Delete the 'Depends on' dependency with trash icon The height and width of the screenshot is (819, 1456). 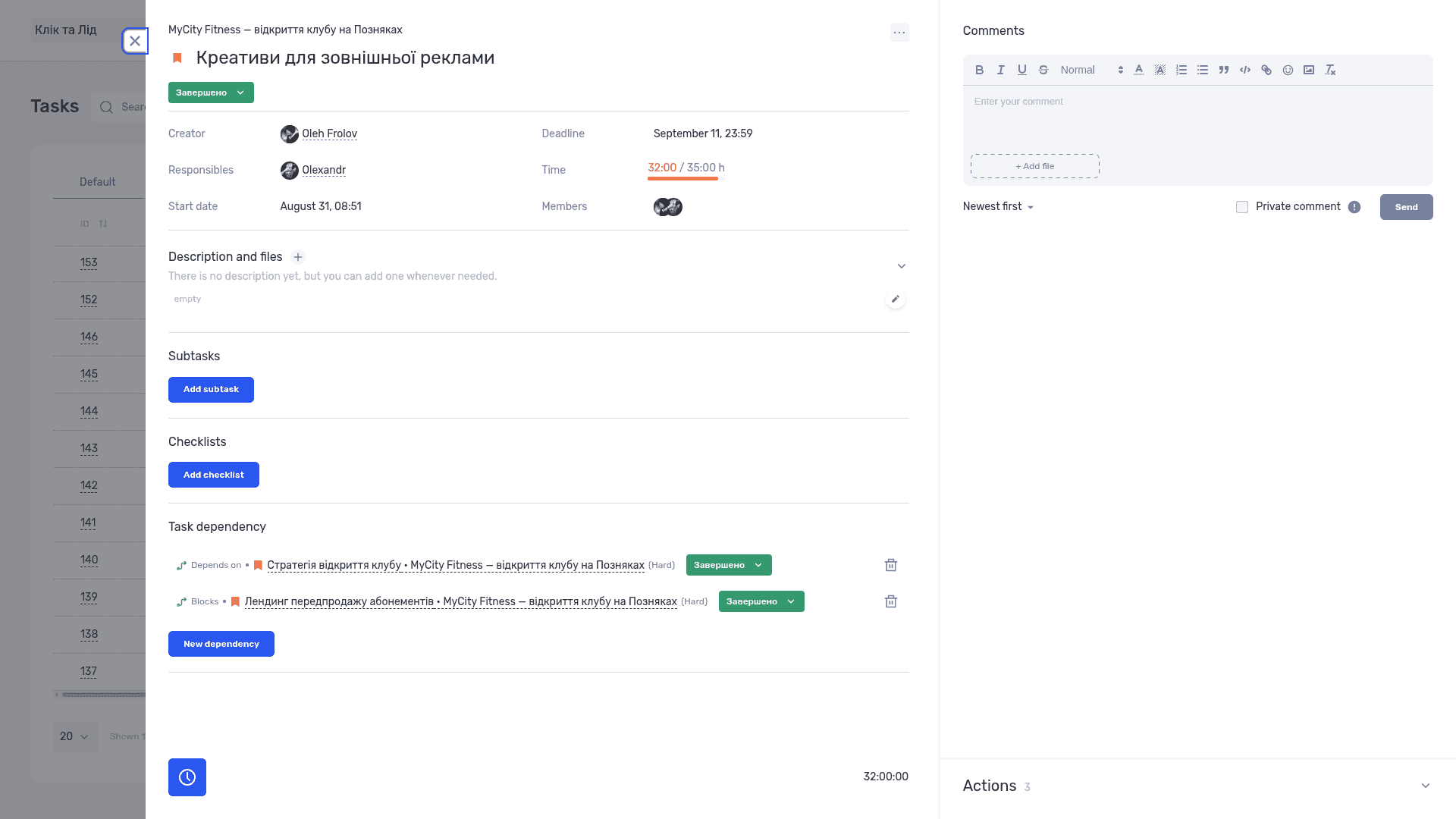pos(891,565)
